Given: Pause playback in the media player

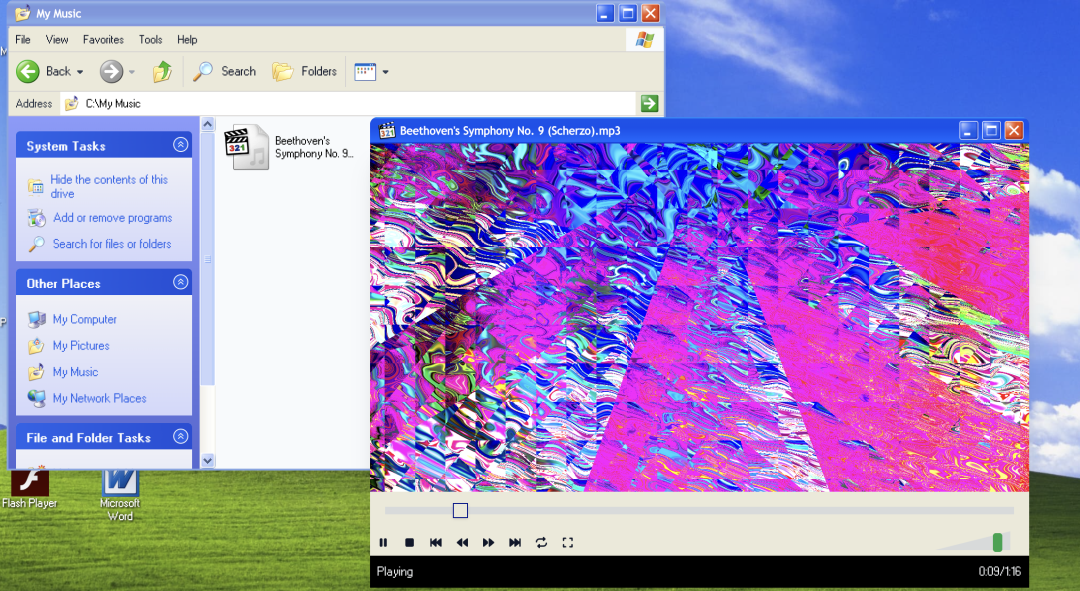Looking at the screenshot, I should pyautogui.click(x=384, y=543).
